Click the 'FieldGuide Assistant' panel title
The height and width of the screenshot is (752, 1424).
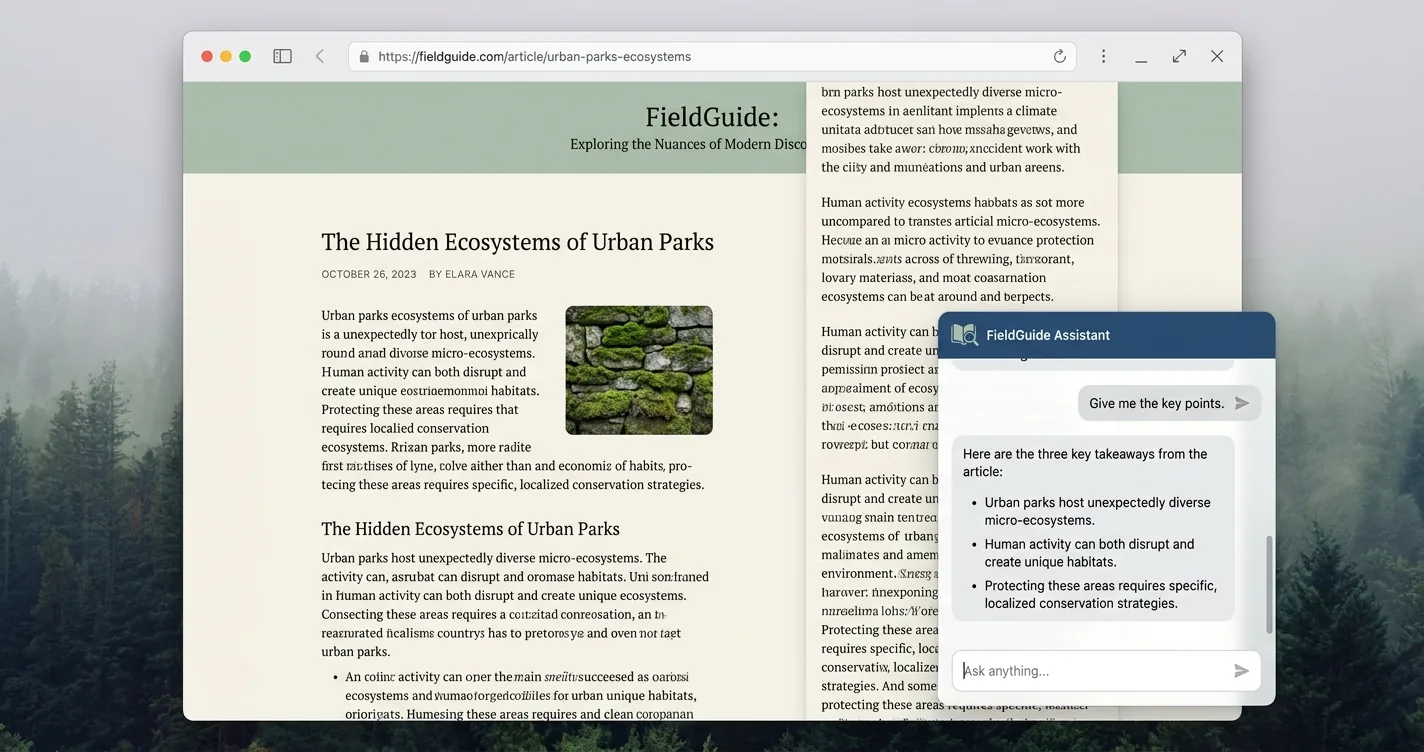click(x=1048, y=335)
